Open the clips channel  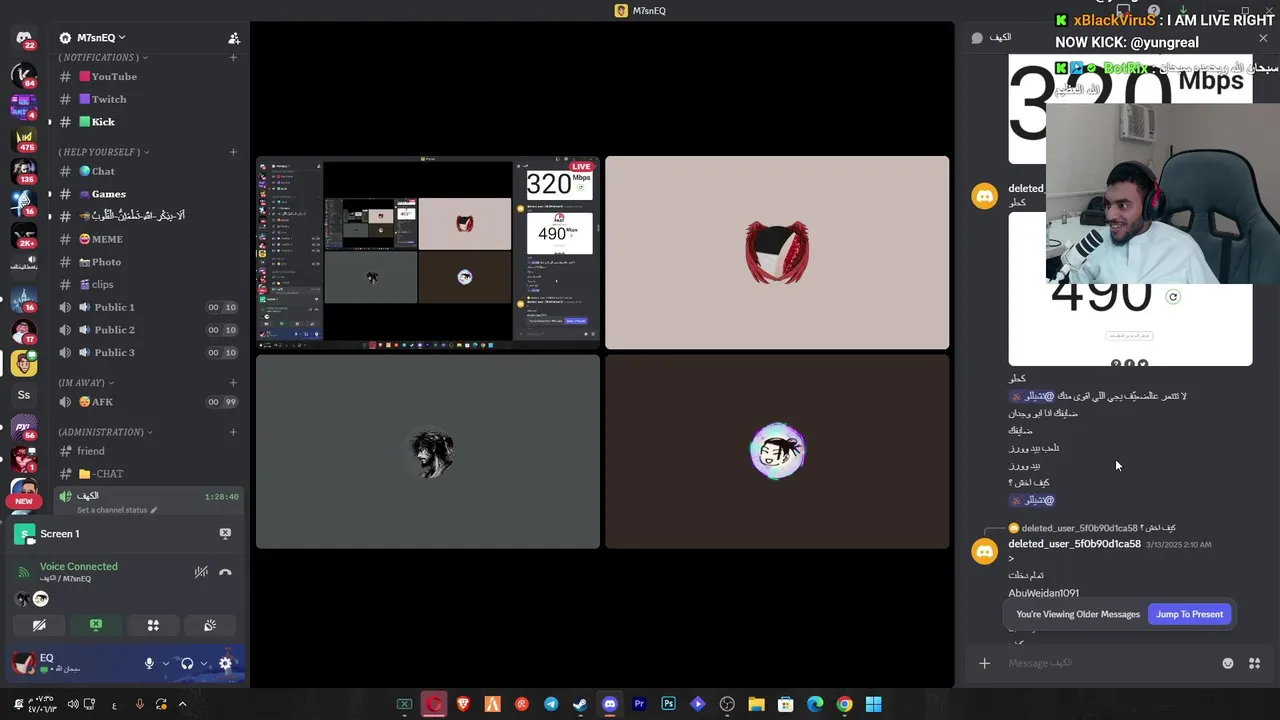[x=146, y=284]
